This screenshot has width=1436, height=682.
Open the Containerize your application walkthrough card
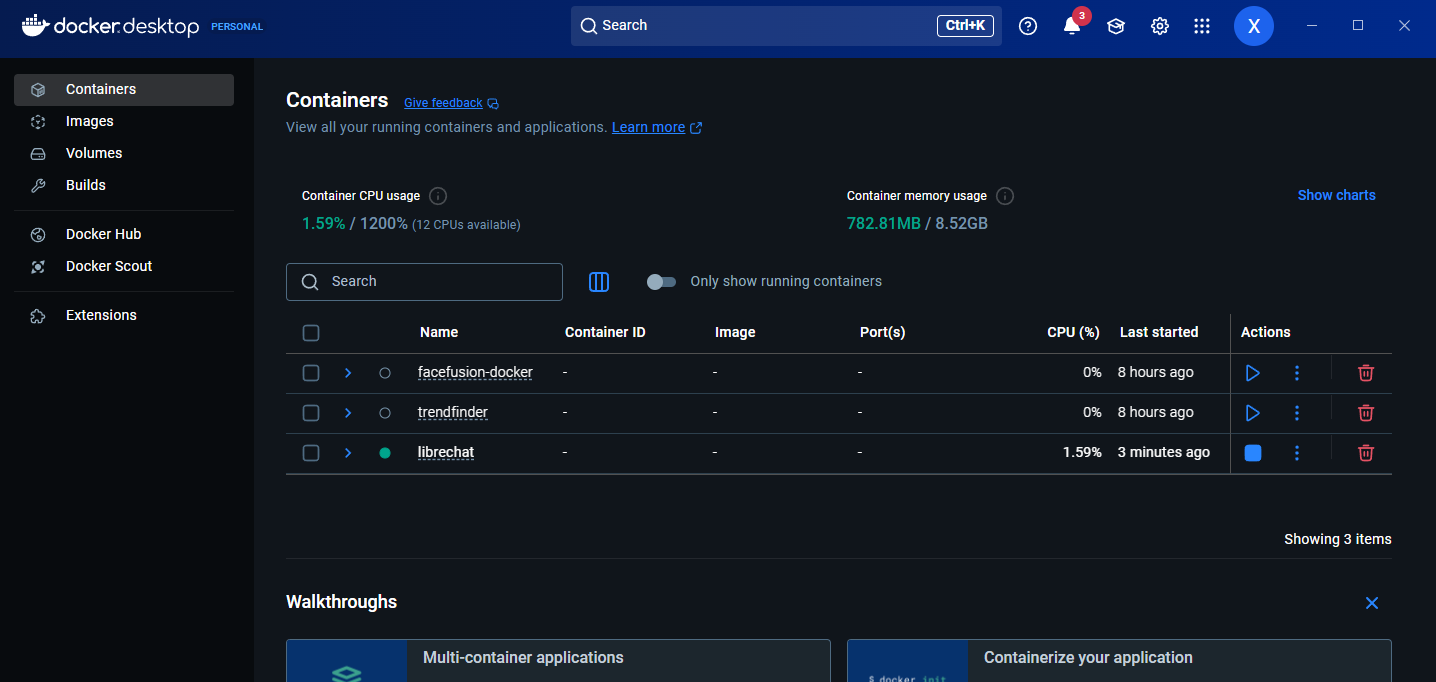(1119, 661)
